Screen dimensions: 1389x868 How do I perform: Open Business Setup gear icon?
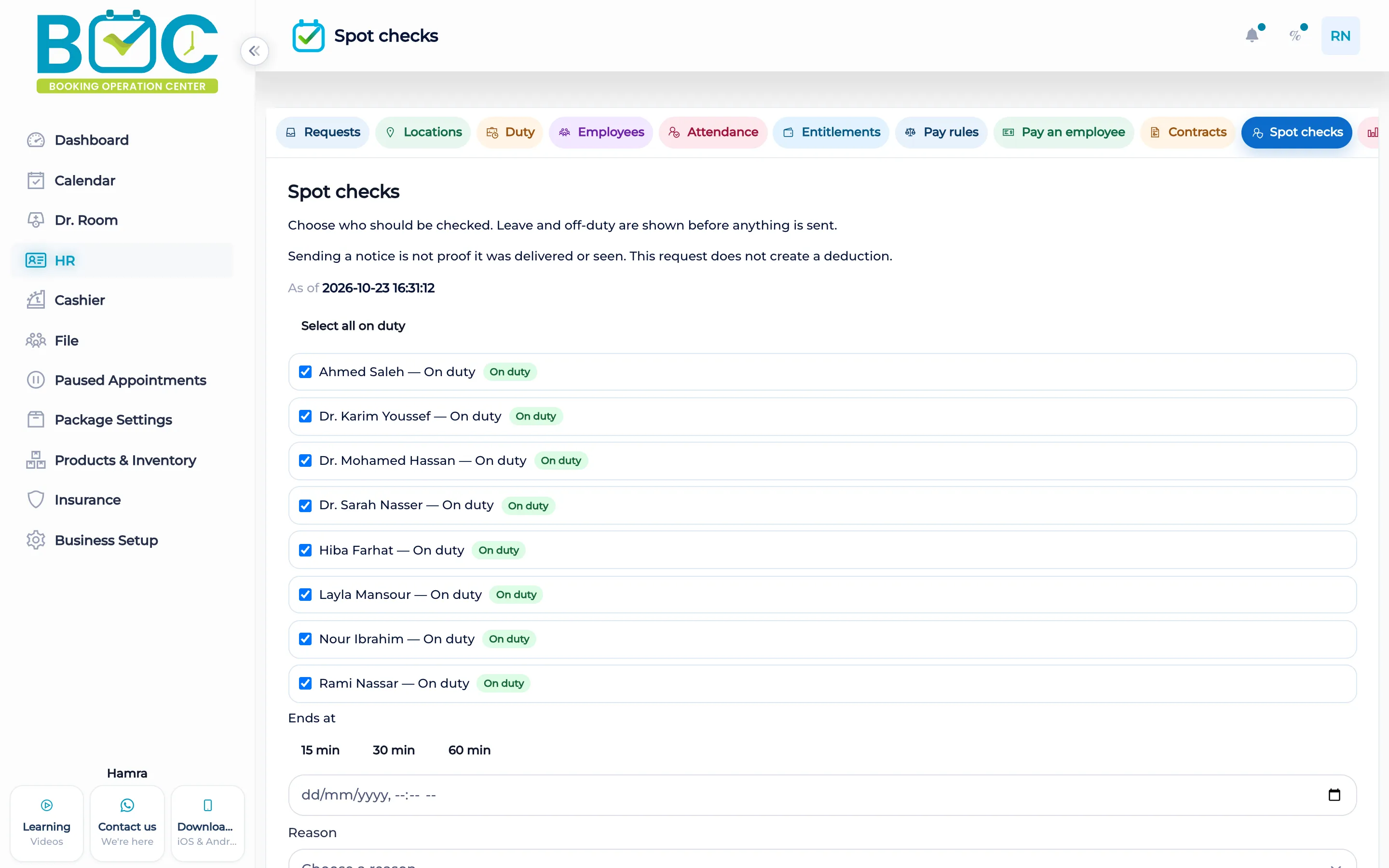[x=36, y=540]
